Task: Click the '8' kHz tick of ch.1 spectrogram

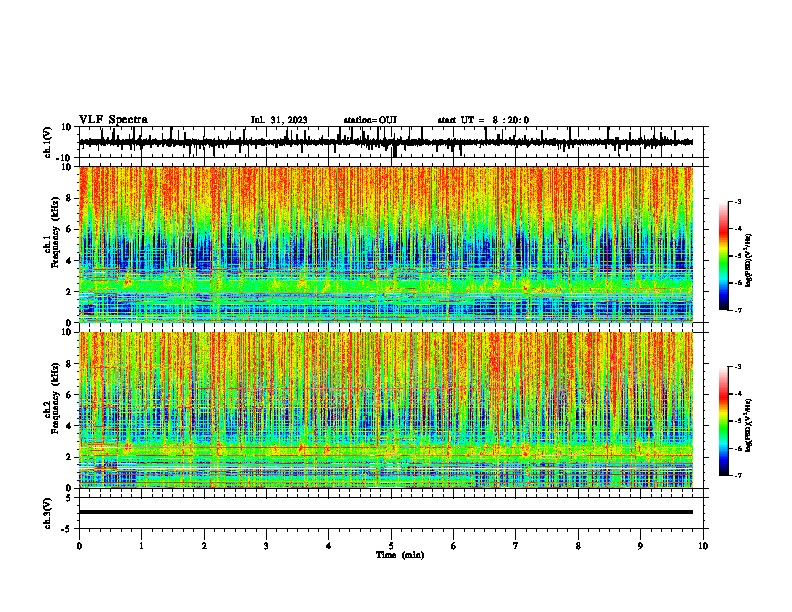Action: pos(70,198)
